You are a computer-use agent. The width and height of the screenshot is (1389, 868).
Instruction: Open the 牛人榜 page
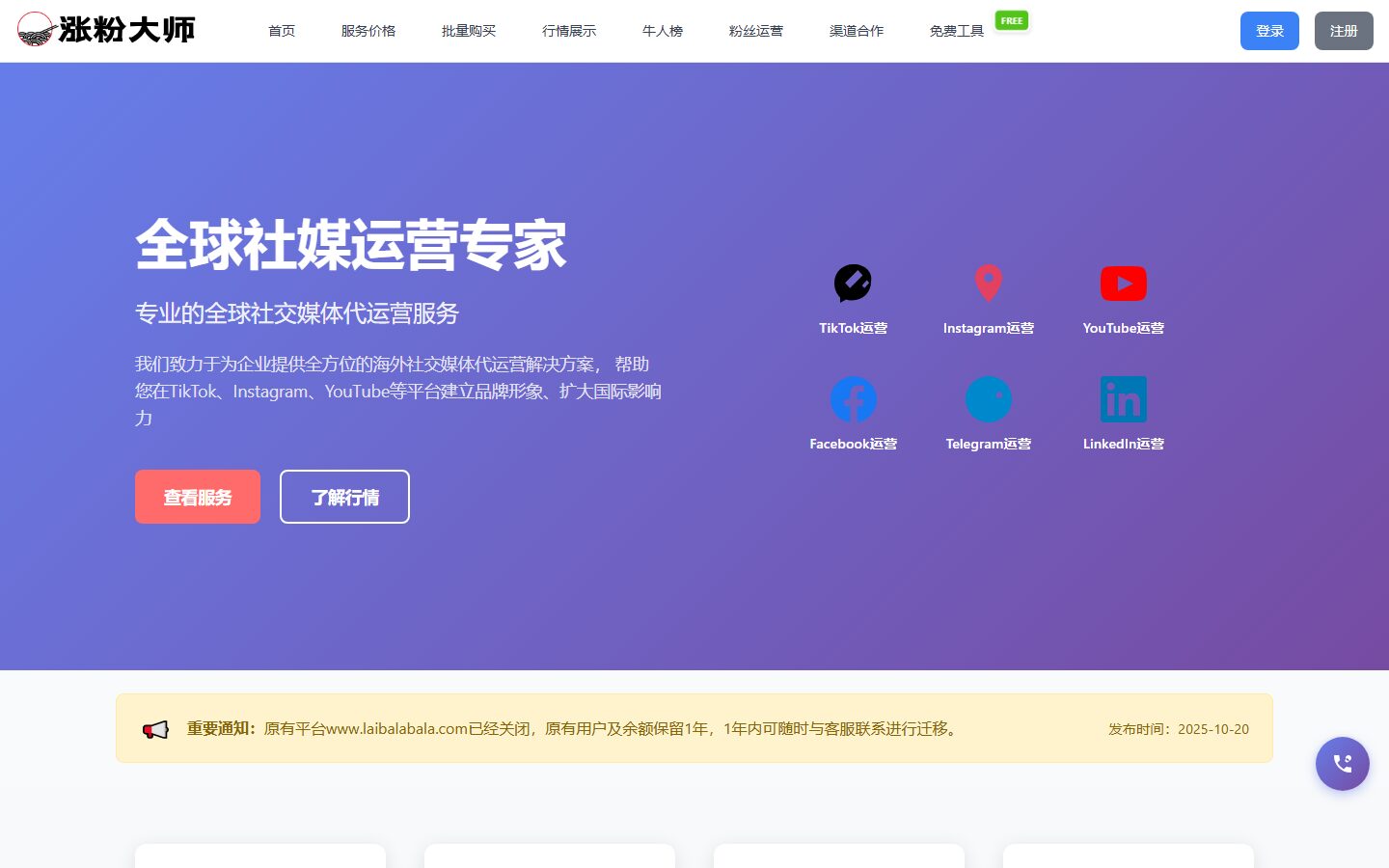[663, 31]
